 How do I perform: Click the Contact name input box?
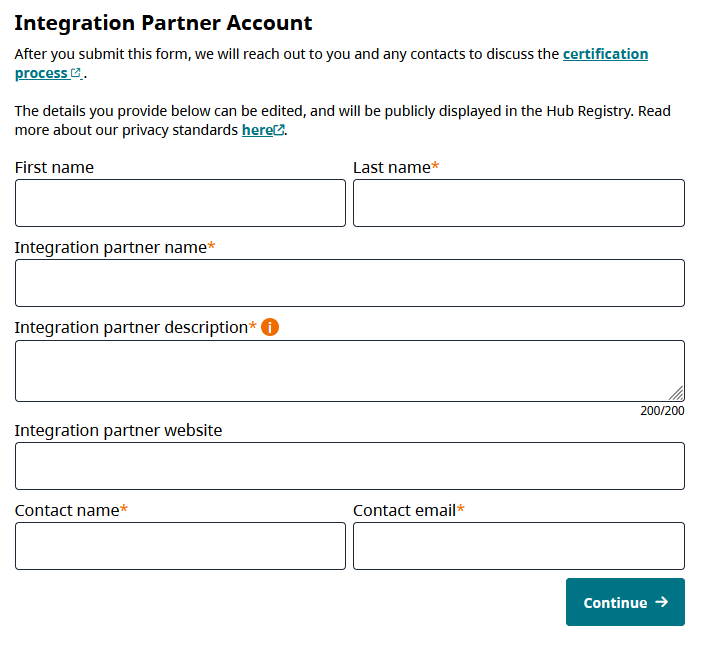180,546
